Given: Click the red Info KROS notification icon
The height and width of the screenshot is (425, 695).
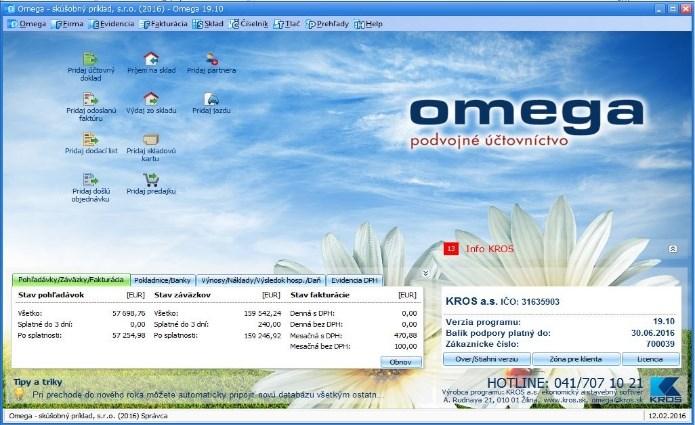Looking at the screenshot, I should point(451,249).
